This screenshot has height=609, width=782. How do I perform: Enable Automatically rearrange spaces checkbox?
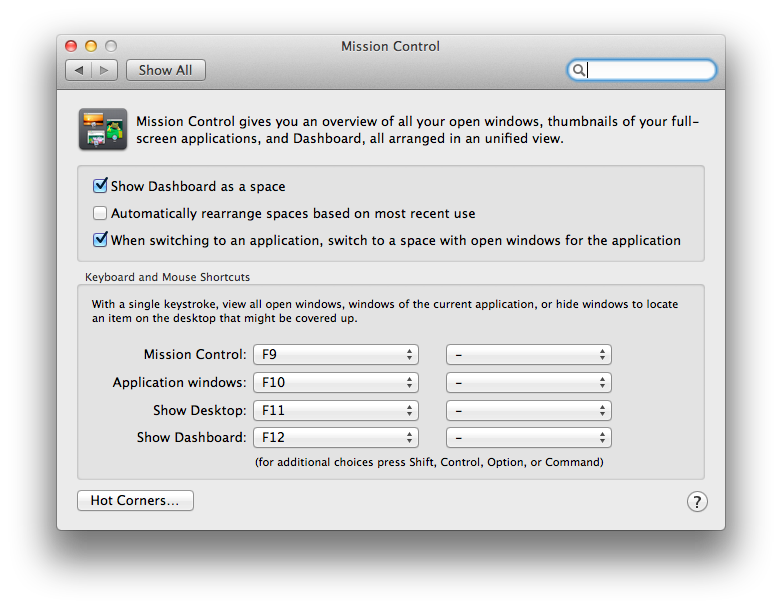pos(100,213)
